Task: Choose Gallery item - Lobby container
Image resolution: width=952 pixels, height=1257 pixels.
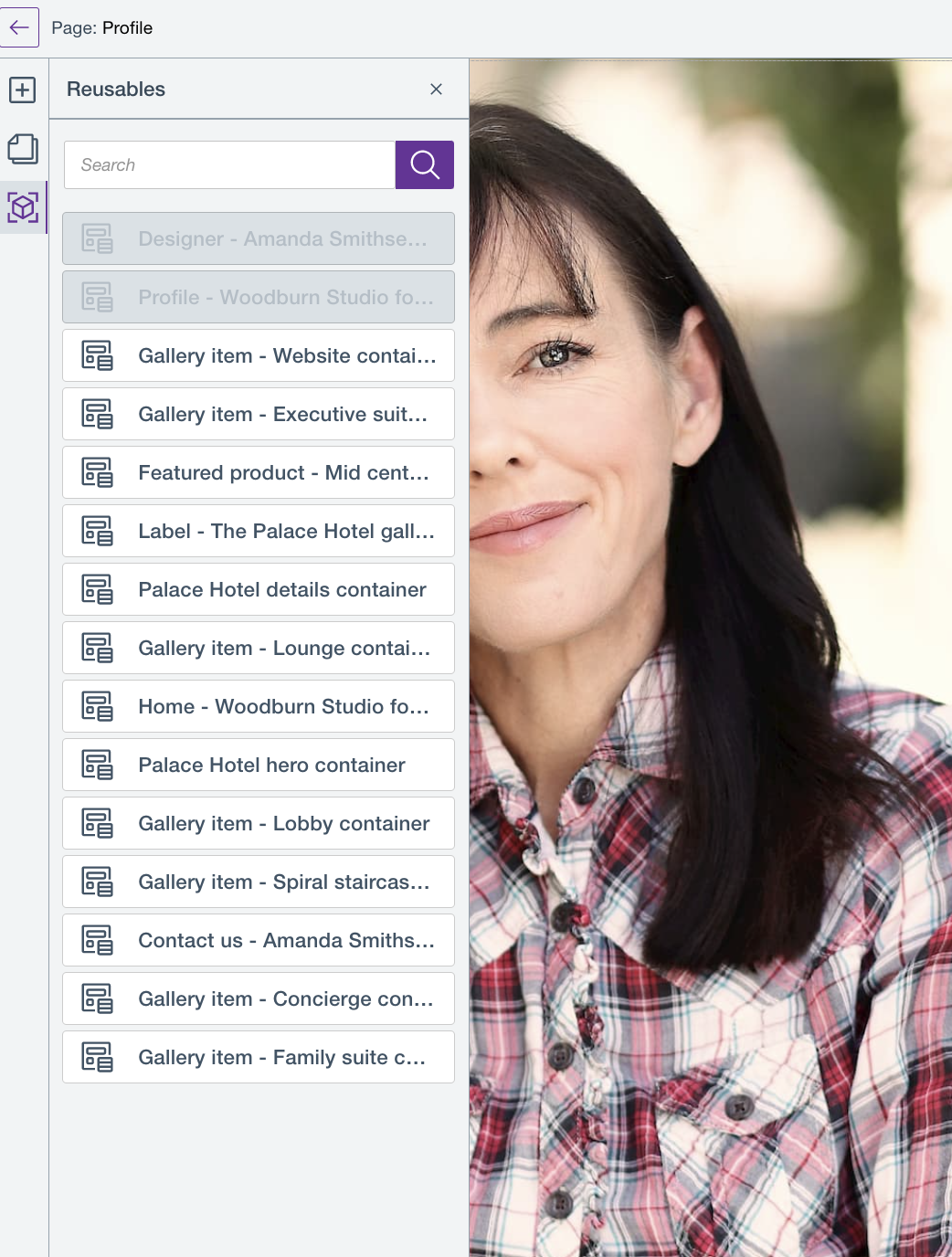Action: coord(259,823)
